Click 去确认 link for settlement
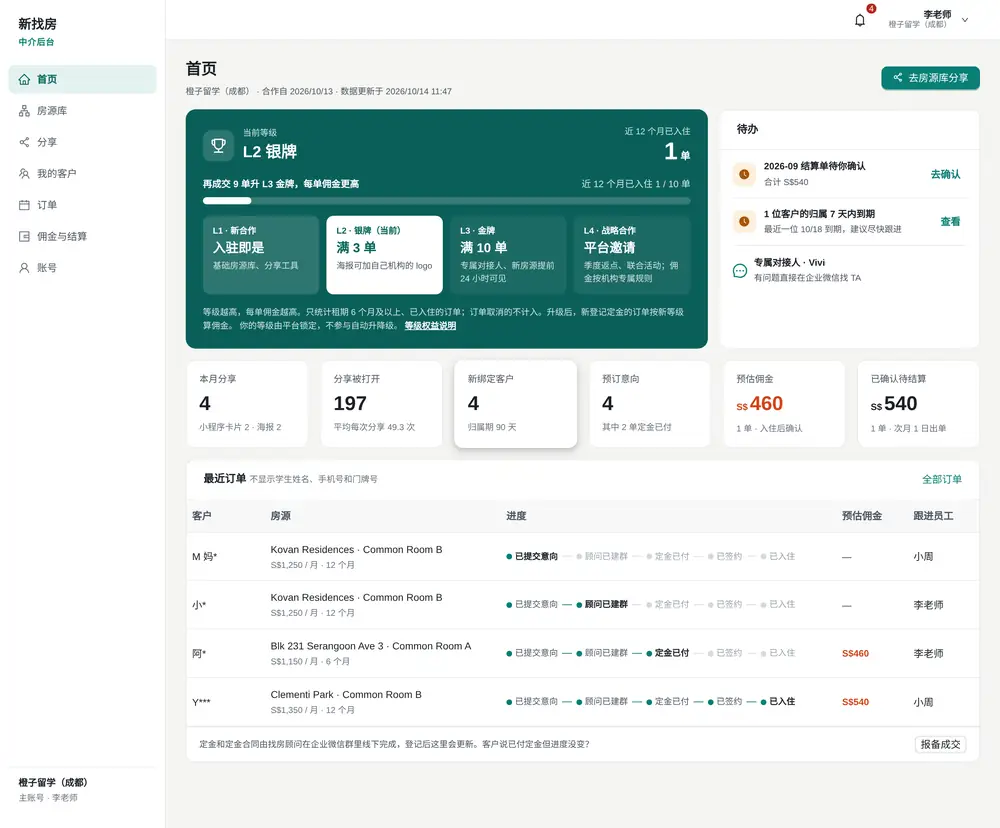Screen dimensions: 1000x828 click(x=945, y=174)
